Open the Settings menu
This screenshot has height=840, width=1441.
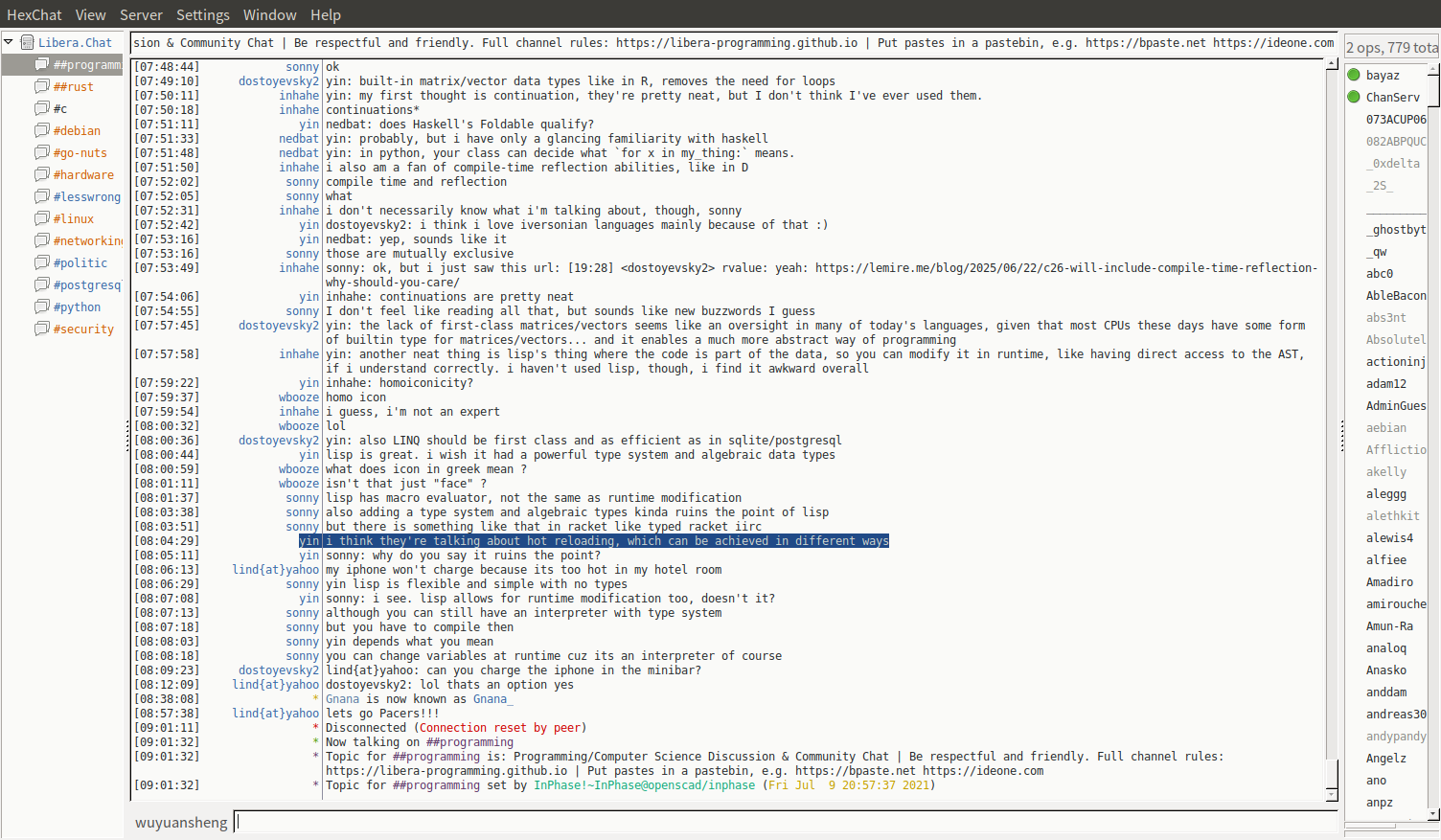pos(202,14)
